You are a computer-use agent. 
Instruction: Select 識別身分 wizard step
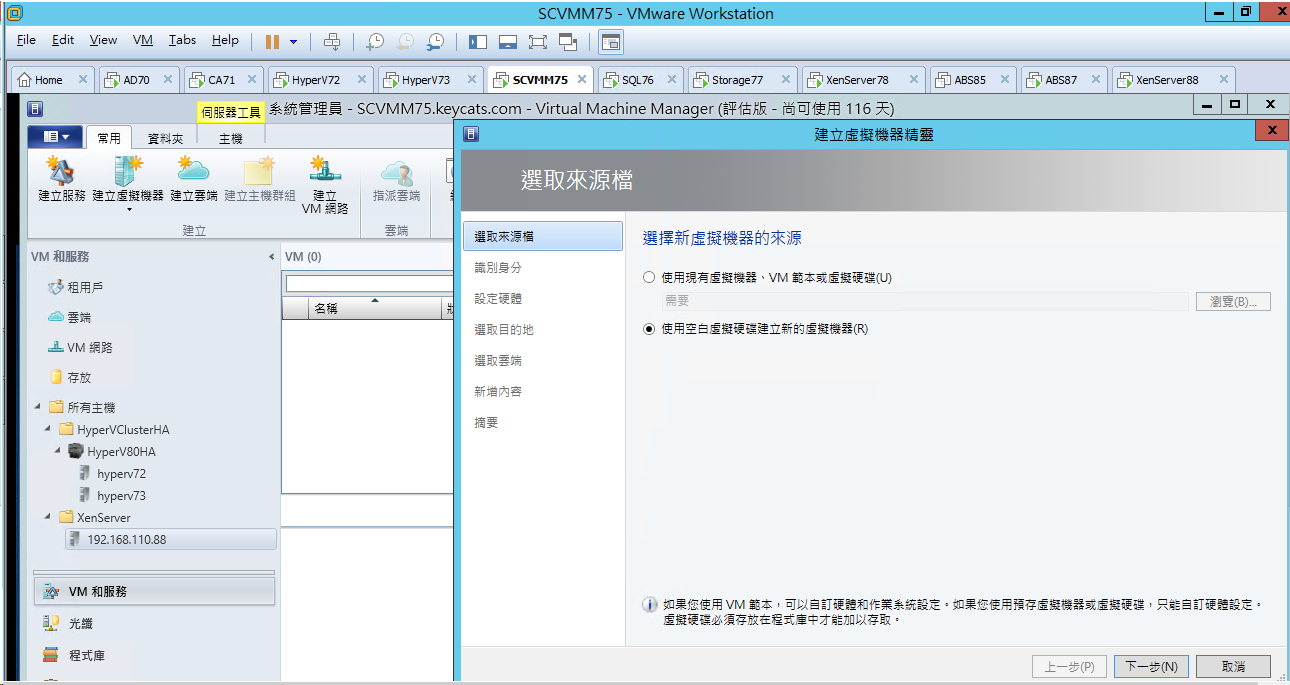(498, 267)
